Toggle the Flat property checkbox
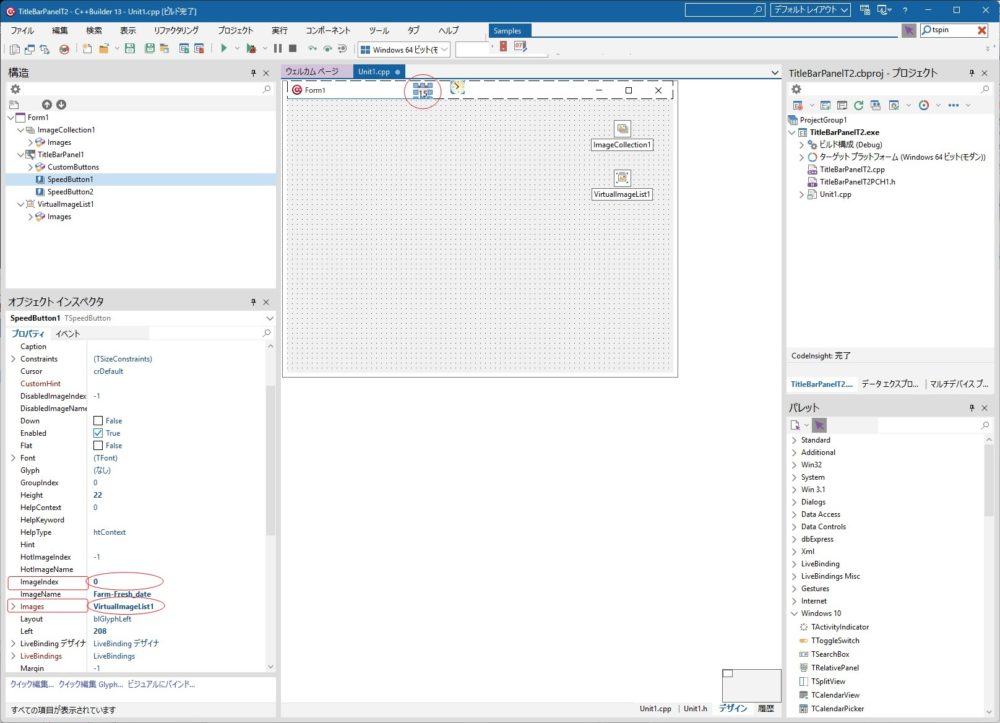This screenshot has height=723, width=1000. point(98,446)
